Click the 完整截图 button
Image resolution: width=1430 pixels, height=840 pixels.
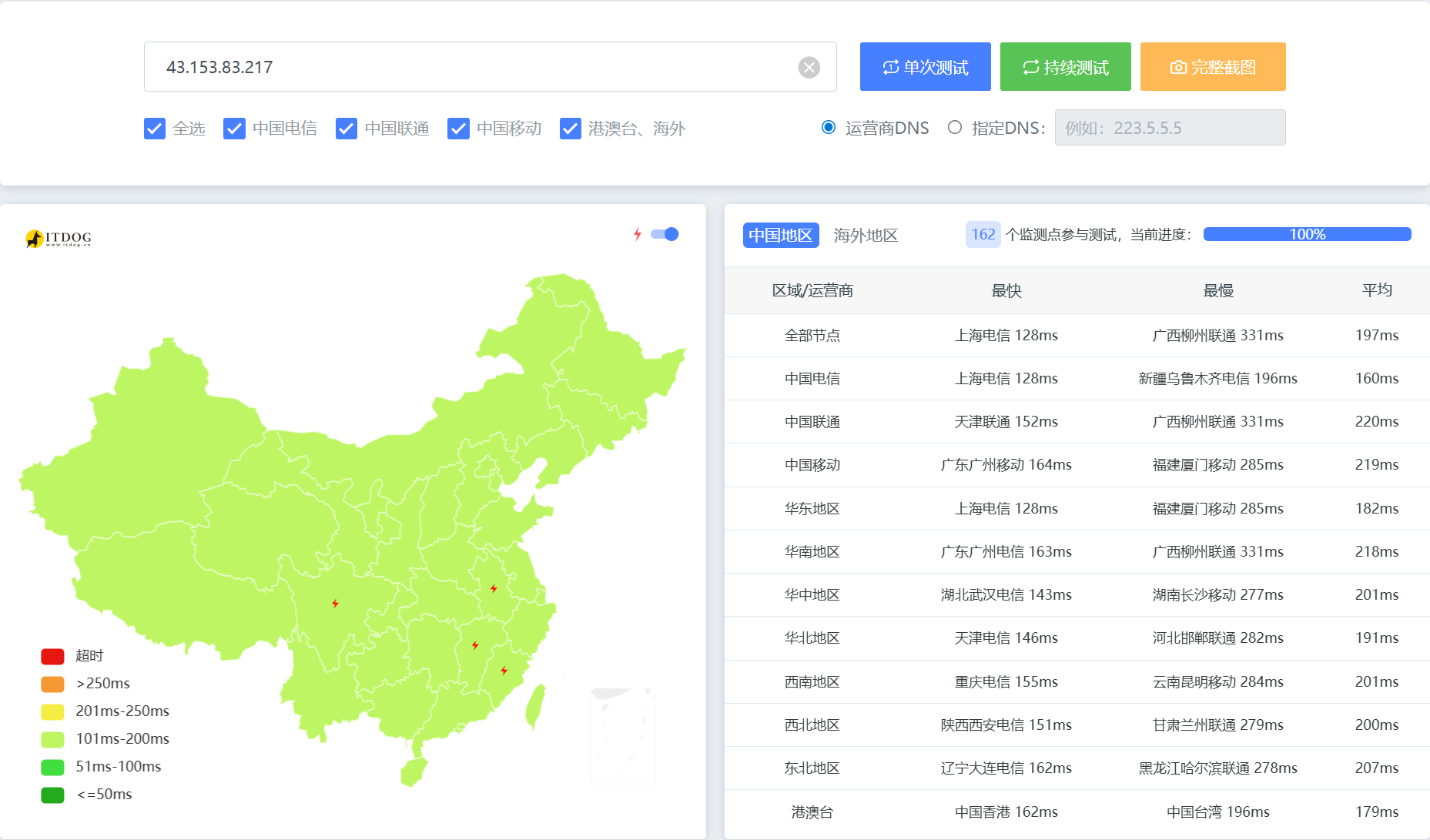[x=1213, y=67]
